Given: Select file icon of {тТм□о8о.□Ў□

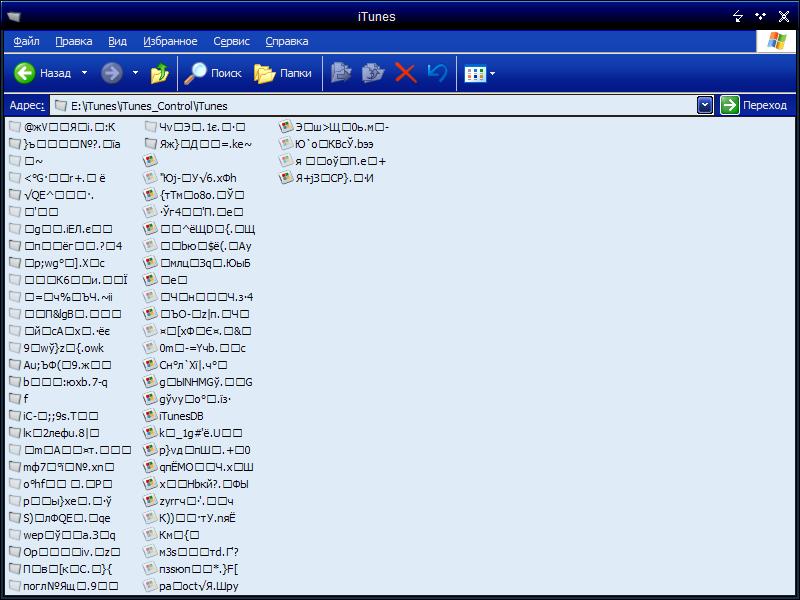Looking at the screenshot, I should (x=150, y=194).
